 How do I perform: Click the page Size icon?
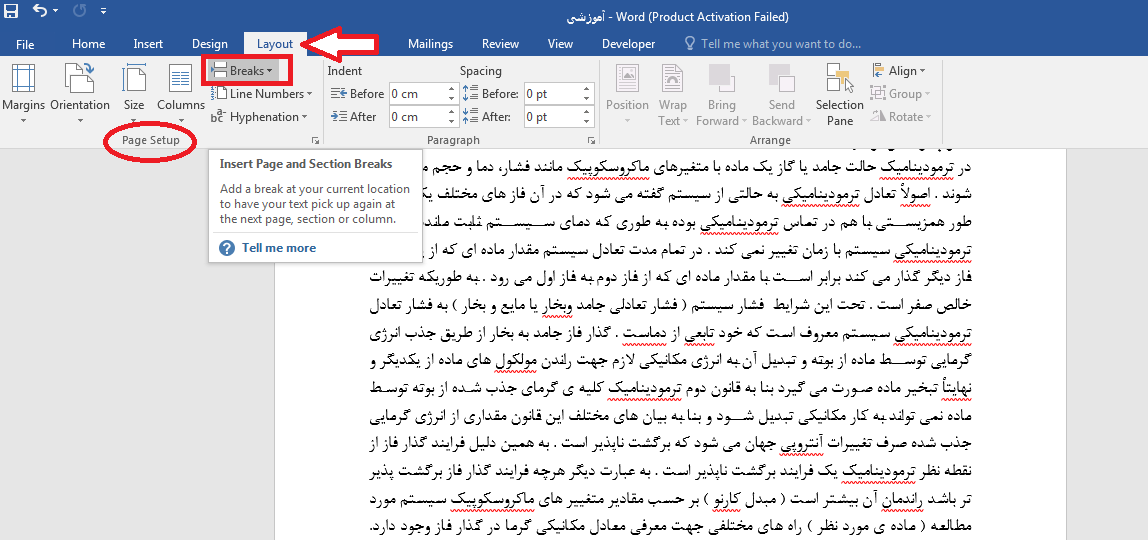(134, 80)
